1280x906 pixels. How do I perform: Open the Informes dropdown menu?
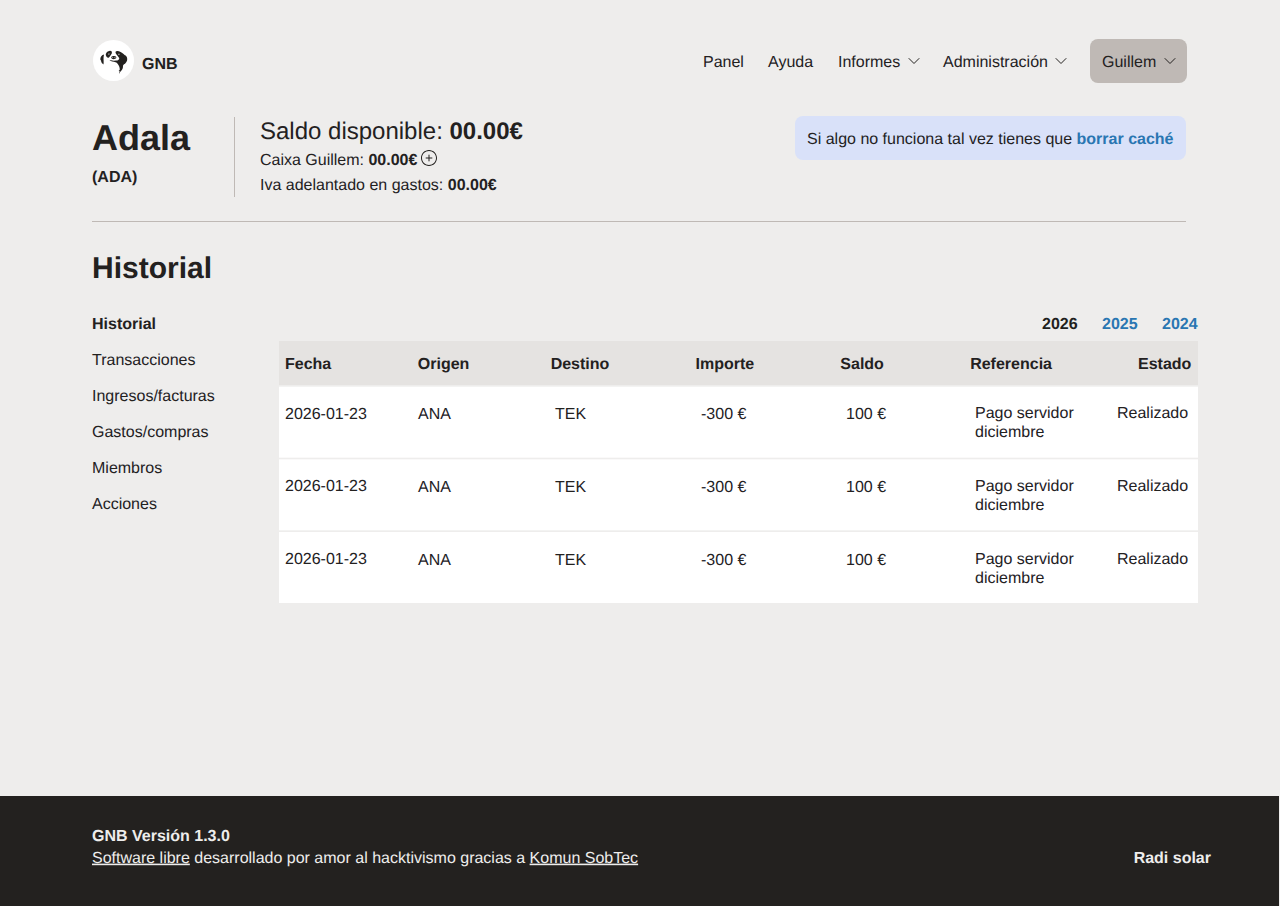(878, 62)
